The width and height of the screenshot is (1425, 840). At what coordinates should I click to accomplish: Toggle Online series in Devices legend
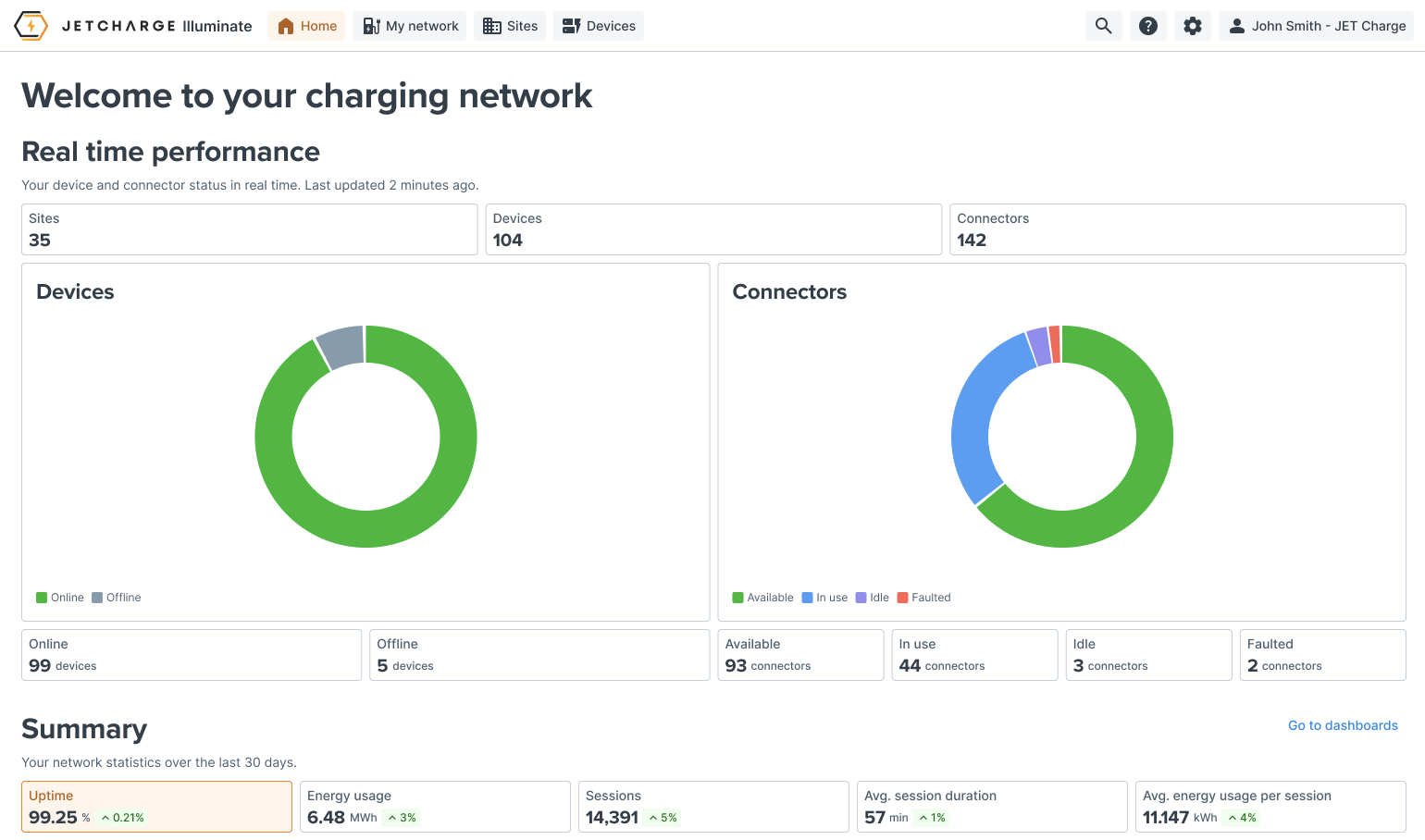coord(60,598)
